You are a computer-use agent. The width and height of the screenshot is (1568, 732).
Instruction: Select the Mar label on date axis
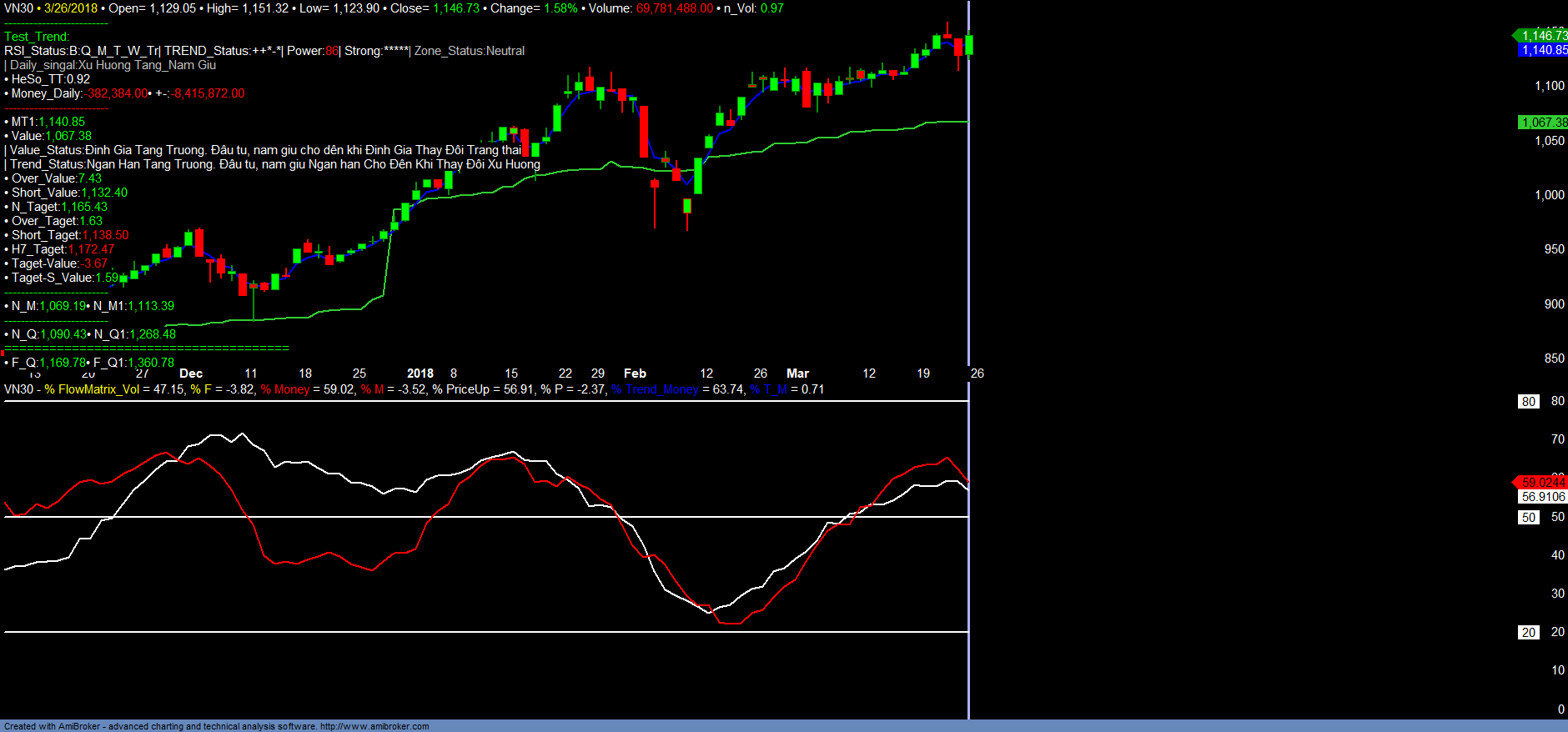pos(797,374)
